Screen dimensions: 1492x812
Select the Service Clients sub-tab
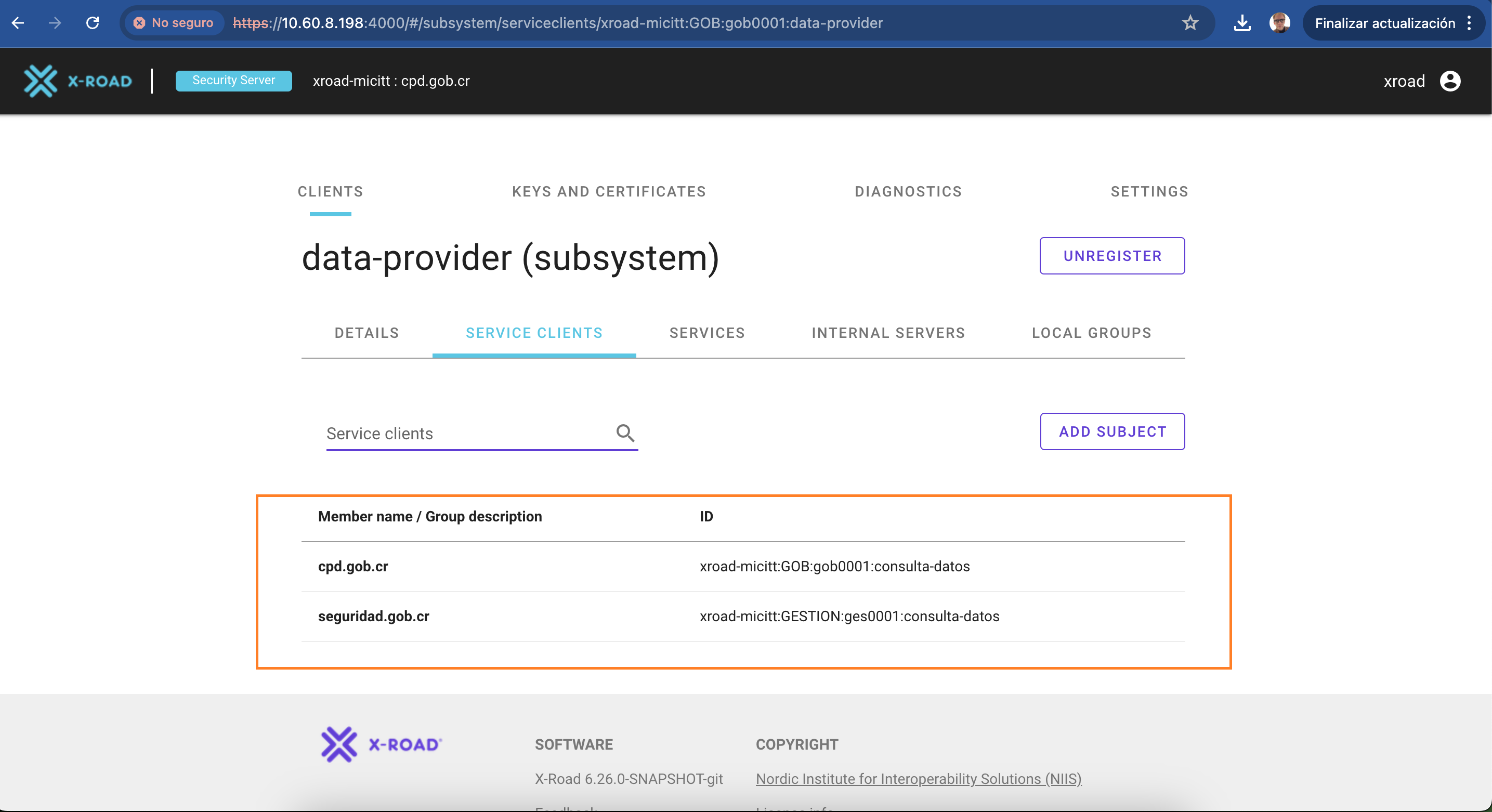pyautogui.click(x=534, y=333)
